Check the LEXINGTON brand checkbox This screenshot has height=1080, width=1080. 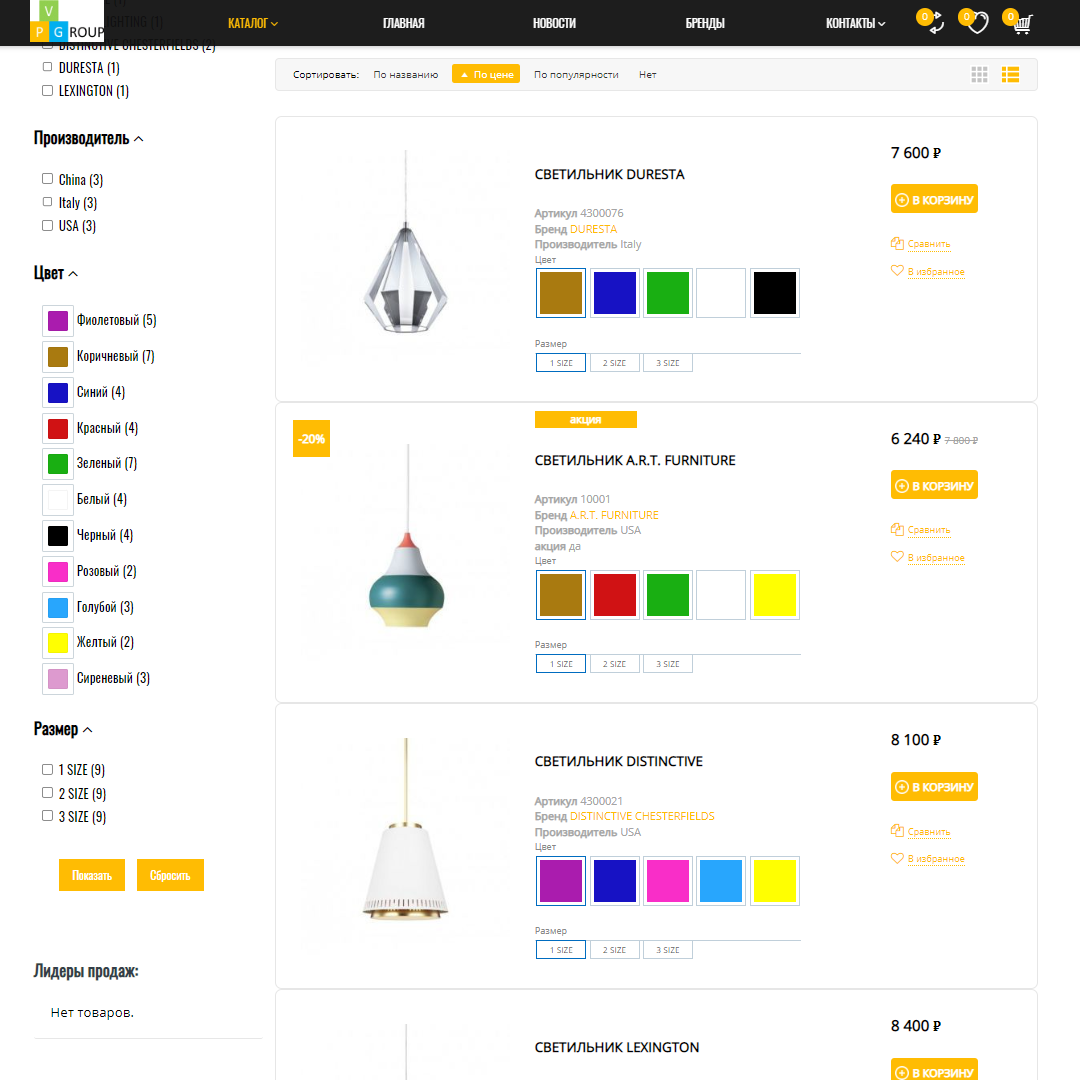pyautogui.click(x=48, y=90)
